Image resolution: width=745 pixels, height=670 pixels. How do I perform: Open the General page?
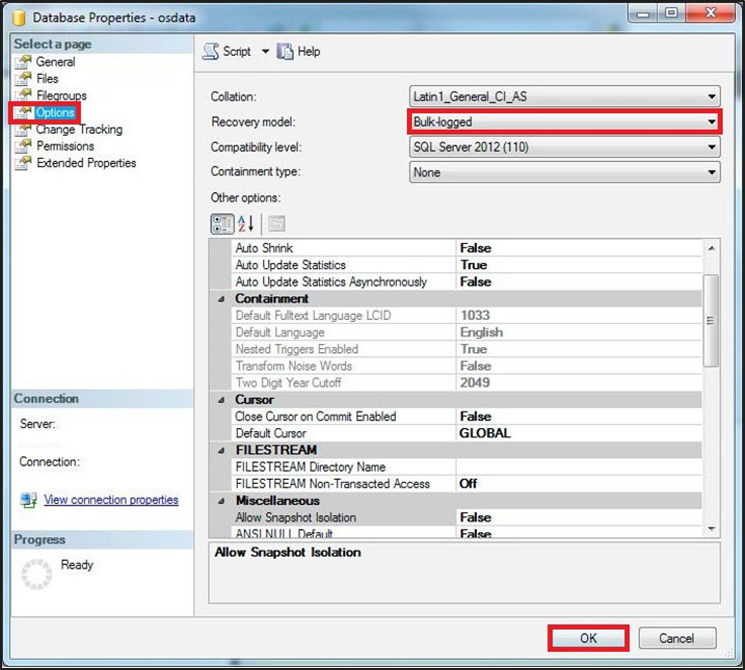(x=56, y=62)
